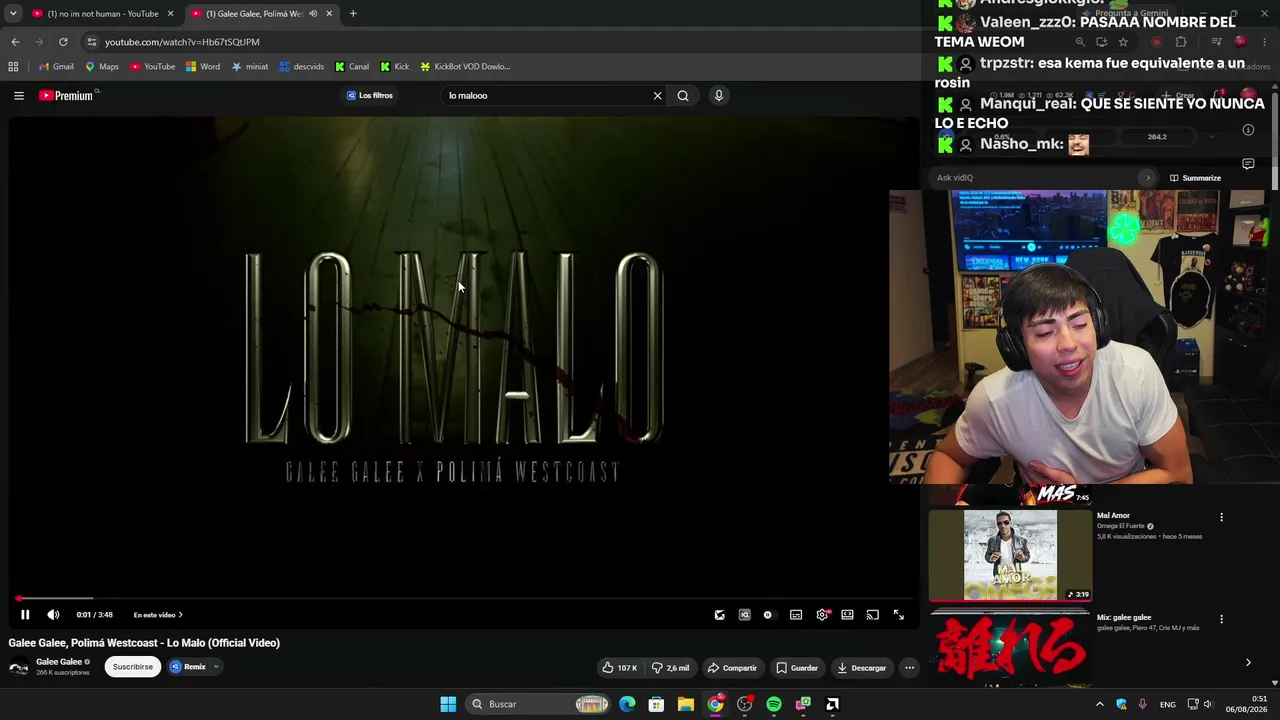The height and width of the screenshot is (720, 1280).
Task: Open the Word bookmark
Action: (203, 67)
